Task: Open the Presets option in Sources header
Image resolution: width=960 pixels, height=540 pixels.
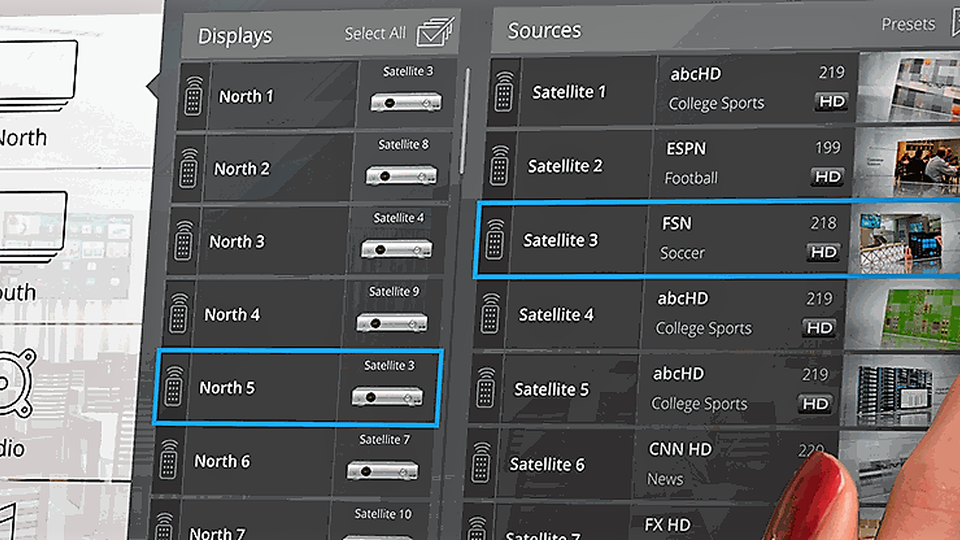Action: (907, 24)
